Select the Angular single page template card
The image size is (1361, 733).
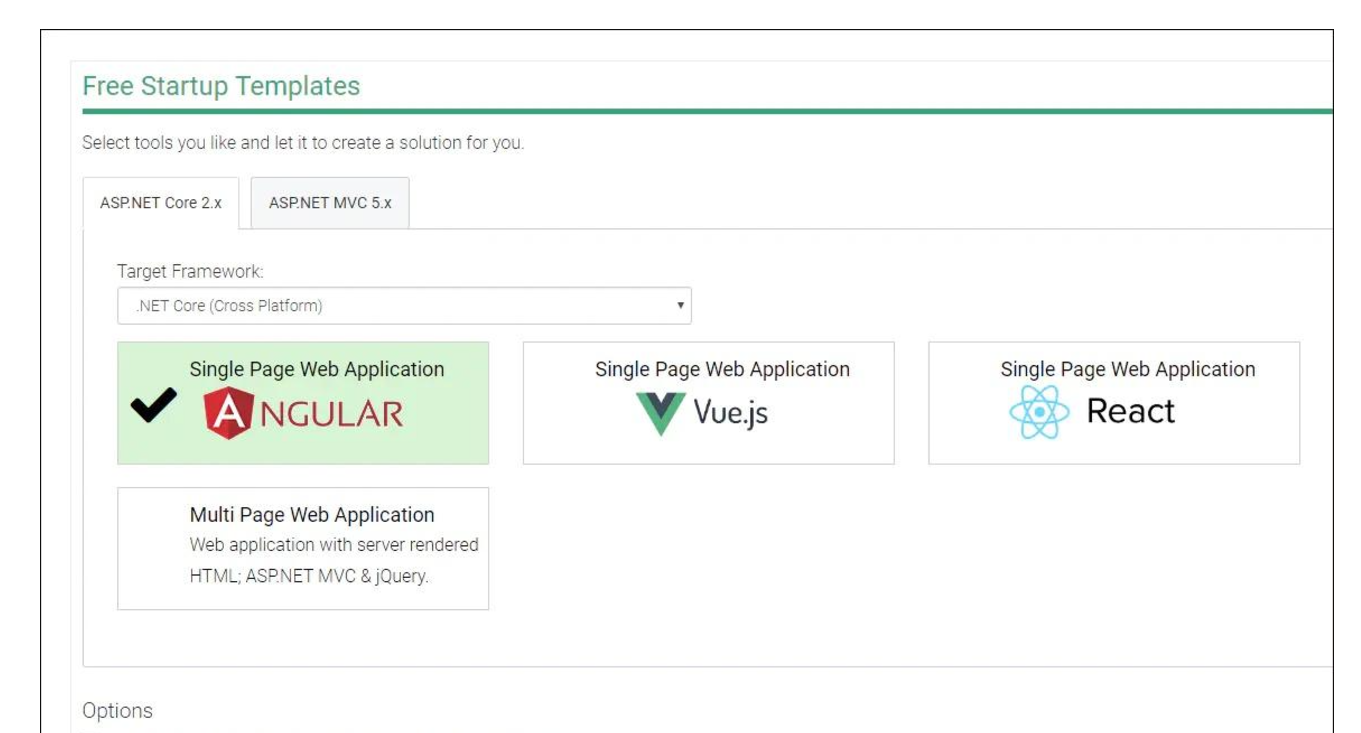coord(303,403)
